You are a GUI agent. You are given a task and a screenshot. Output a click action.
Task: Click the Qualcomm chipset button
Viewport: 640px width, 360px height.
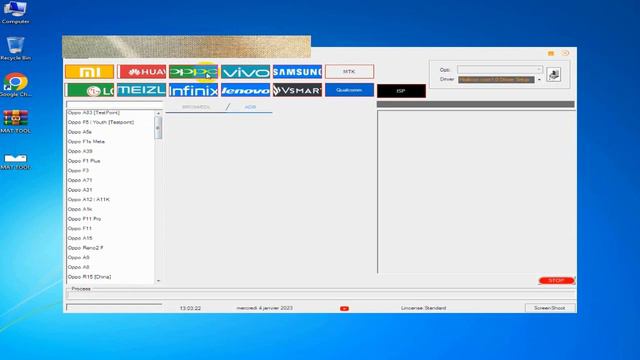pyautogui.click(x=349, y=90)
